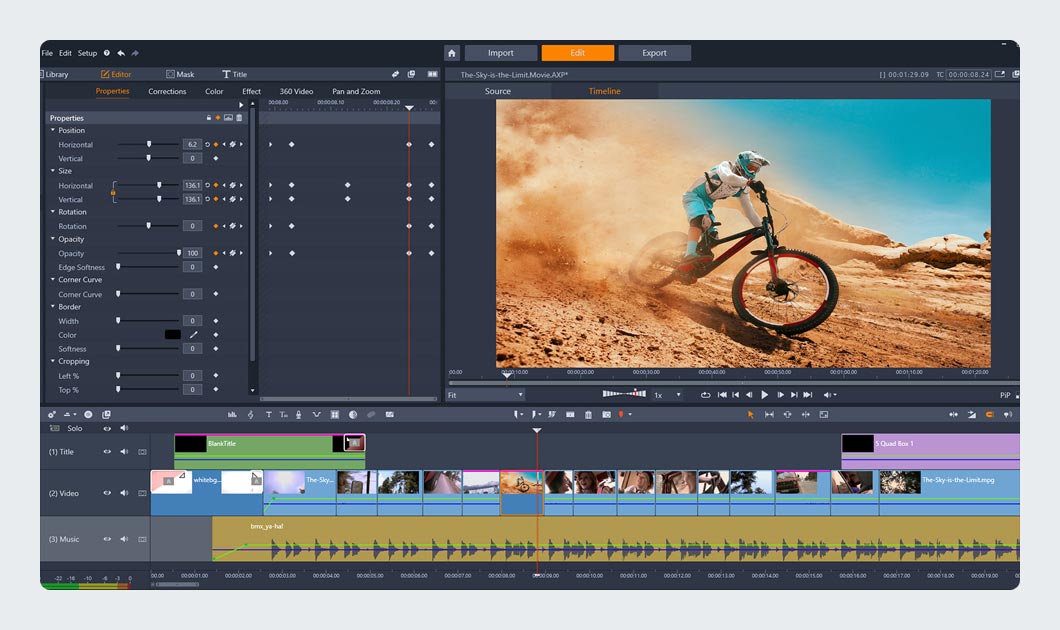Click the link icon in editor panel header
The width and height of the screenshot is (1060, 630).
[x=395, y=74]
